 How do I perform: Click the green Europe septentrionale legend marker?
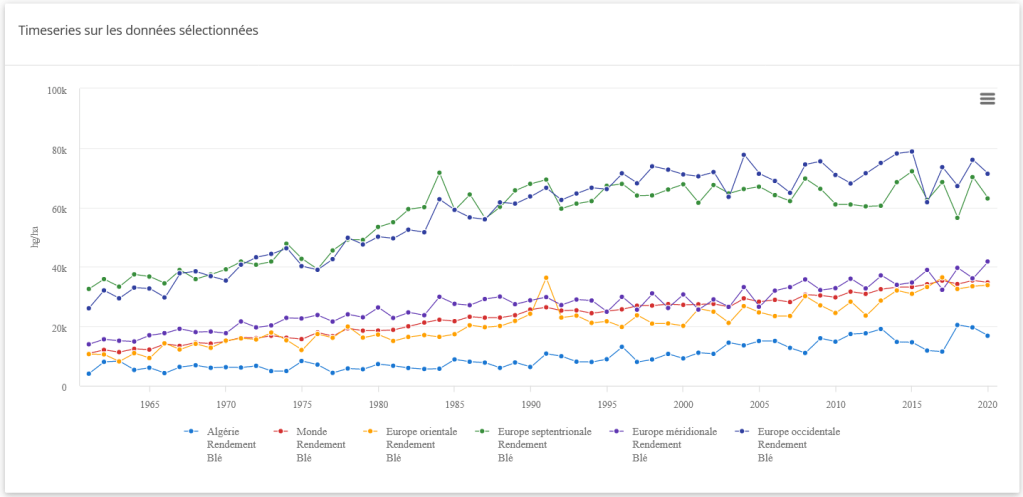[482, 432]
